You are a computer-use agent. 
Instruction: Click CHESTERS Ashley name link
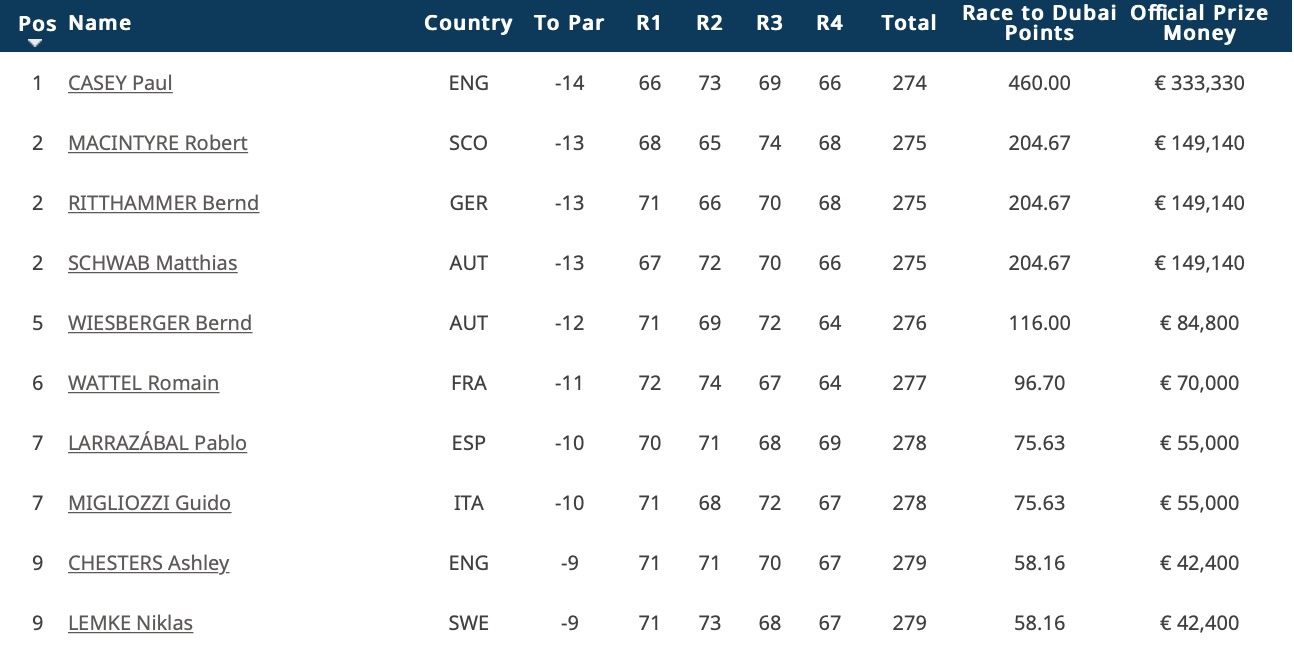tap(148, 563)
